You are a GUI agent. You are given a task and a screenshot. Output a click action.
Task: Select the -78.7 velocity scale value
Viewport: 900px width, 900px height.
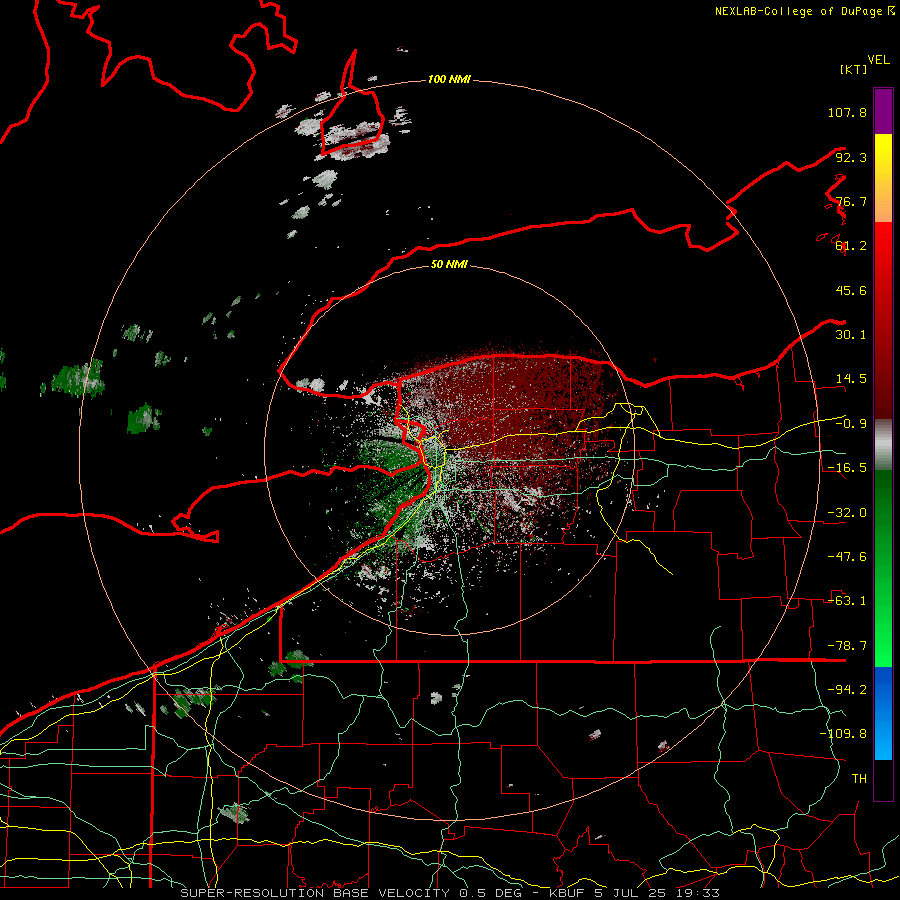pyautogui.click(x=847, y=646)
